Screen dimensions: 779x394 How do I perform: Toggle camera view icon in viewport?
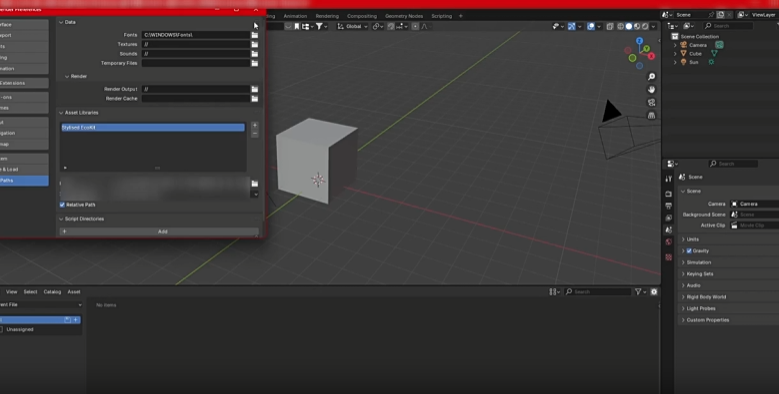pos(651,102)
